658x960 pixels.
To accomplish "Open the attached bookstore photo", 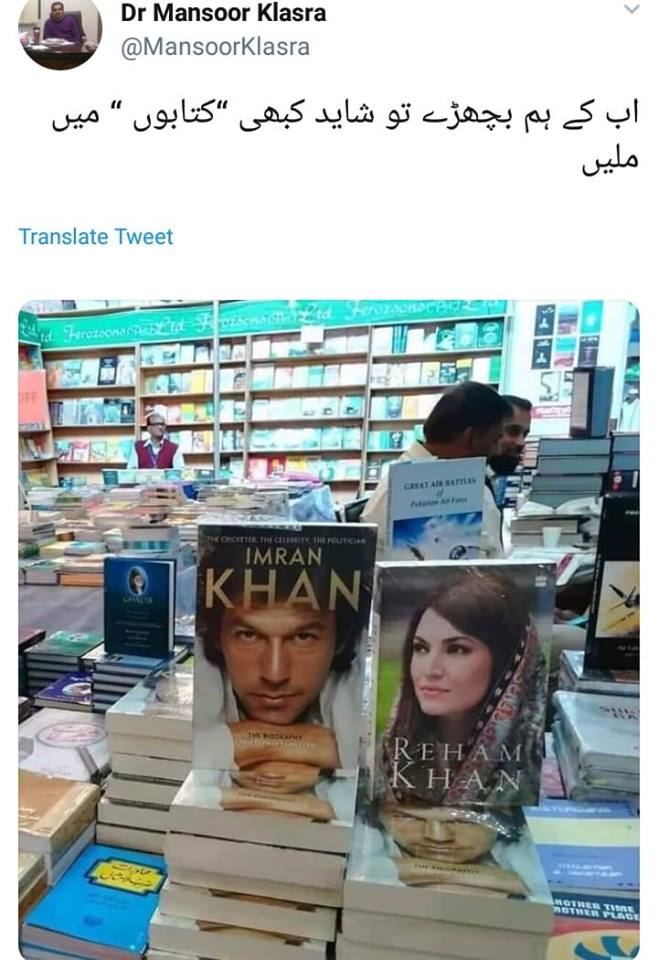I will tap(329, 629).
